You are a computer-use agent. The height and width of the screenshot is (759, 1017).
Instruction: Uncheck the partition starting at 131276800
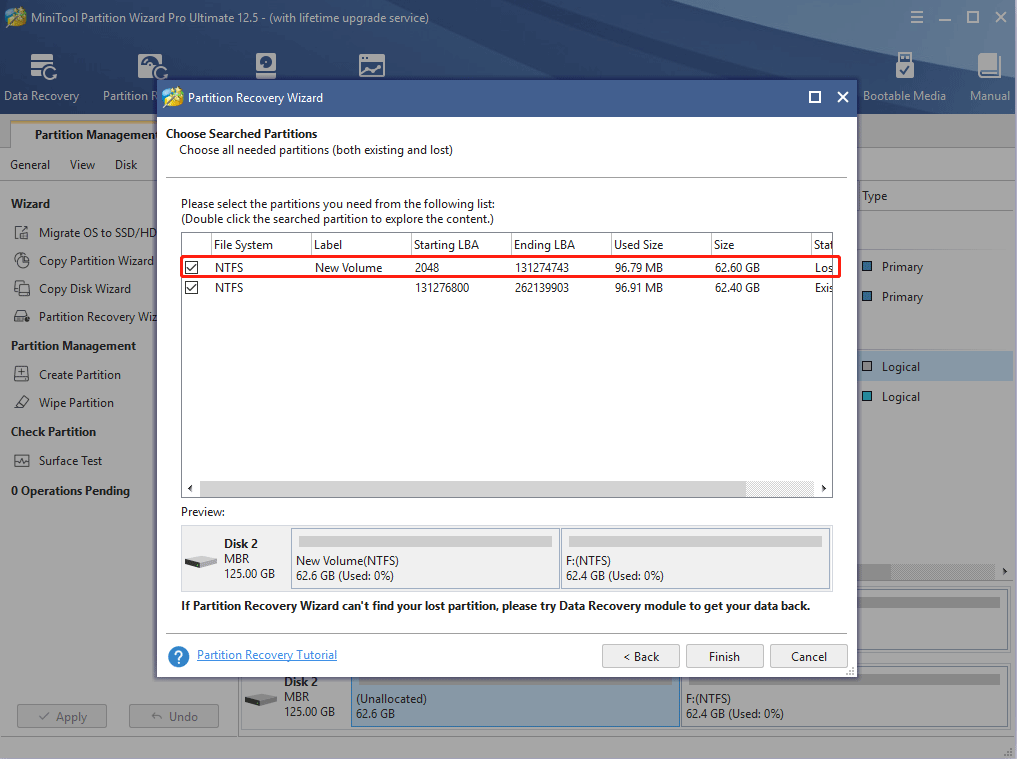(191, 287)
